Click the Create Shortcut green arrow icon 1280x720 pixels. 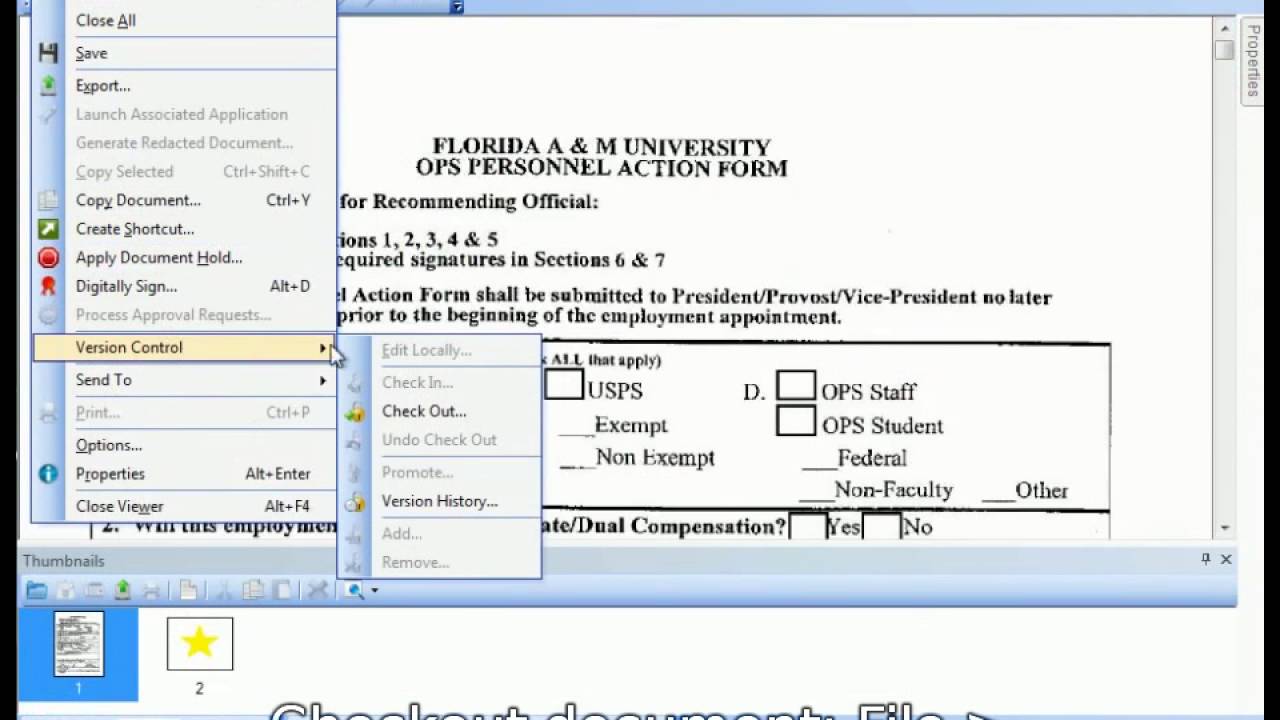click(x=48, y=229)
